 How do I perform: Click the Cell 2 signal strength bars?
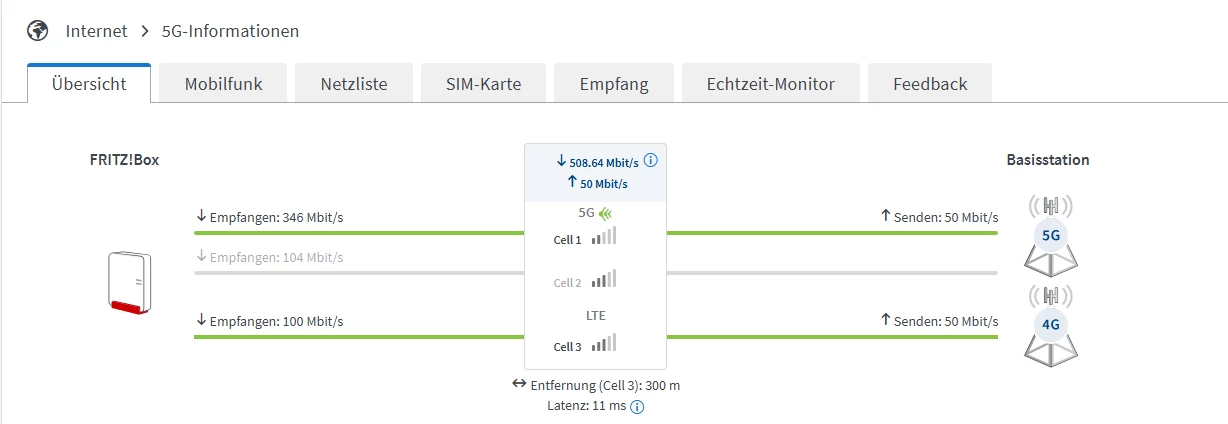tap(603, 280)
